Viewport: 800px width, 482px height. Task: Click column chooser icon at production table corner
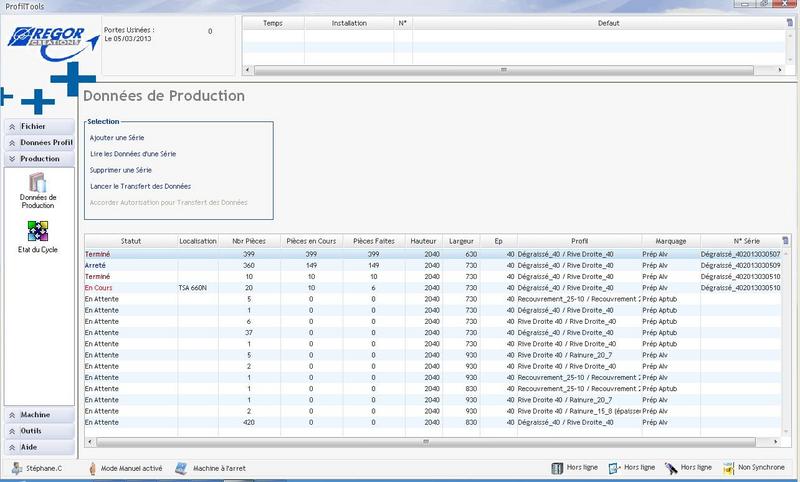(783, 240)
